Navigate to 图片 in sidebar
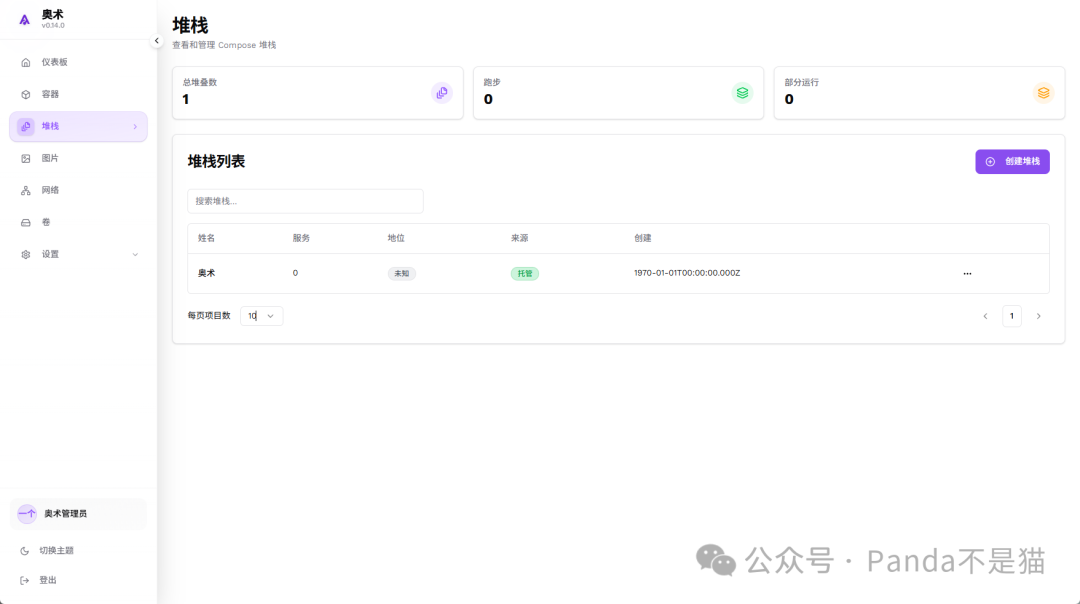 click(x=78, y=158)
